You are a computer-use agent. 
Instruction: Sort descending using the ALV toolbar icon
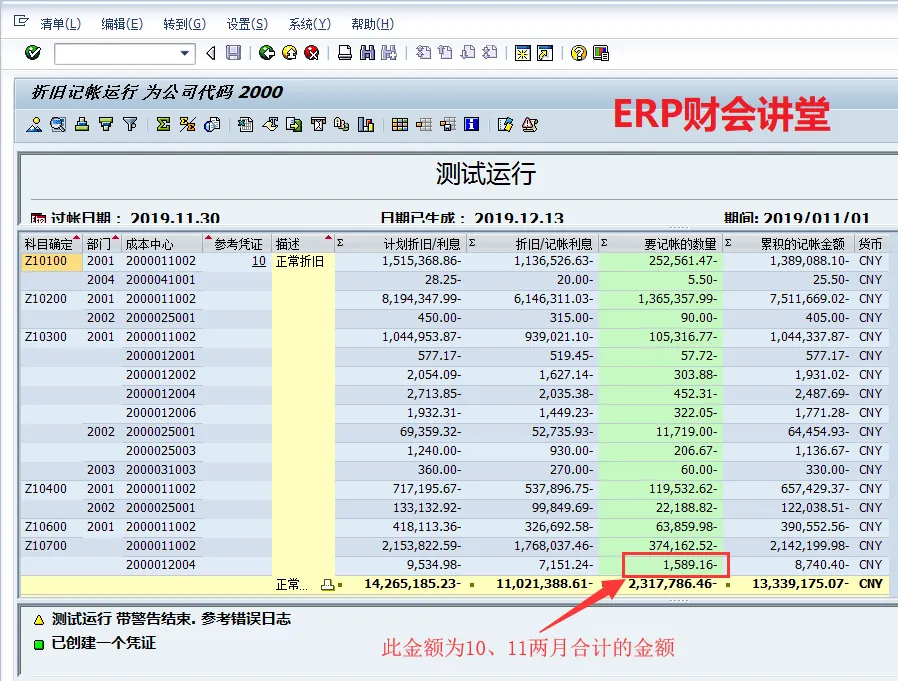(x=106, y=124)
